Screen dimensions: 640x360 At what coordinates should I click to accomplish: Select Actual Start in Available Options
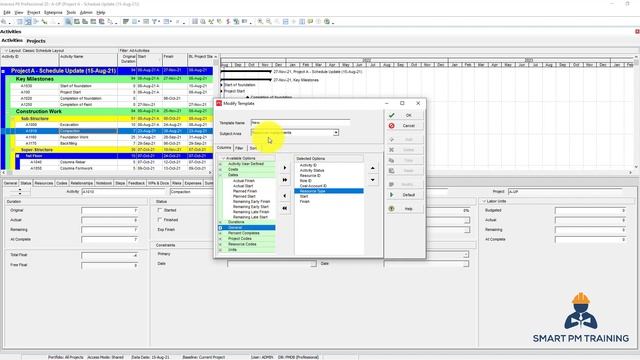tap(243, 186)
